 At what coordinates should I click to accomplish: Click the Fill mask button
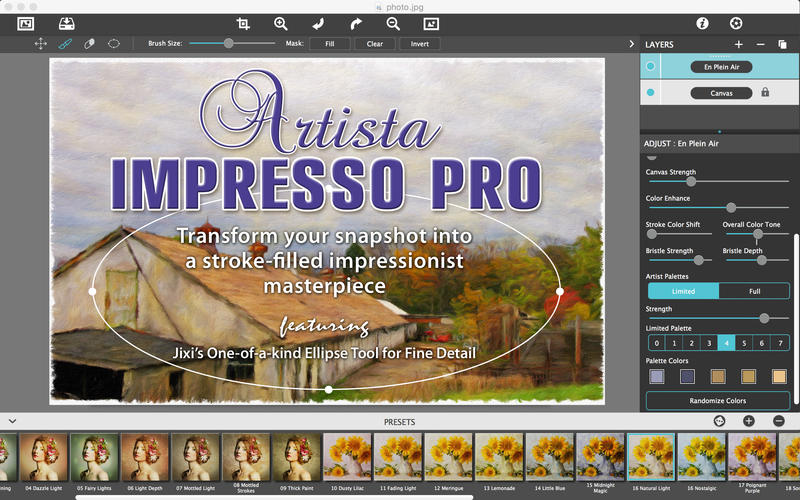[x=329, y=44]
